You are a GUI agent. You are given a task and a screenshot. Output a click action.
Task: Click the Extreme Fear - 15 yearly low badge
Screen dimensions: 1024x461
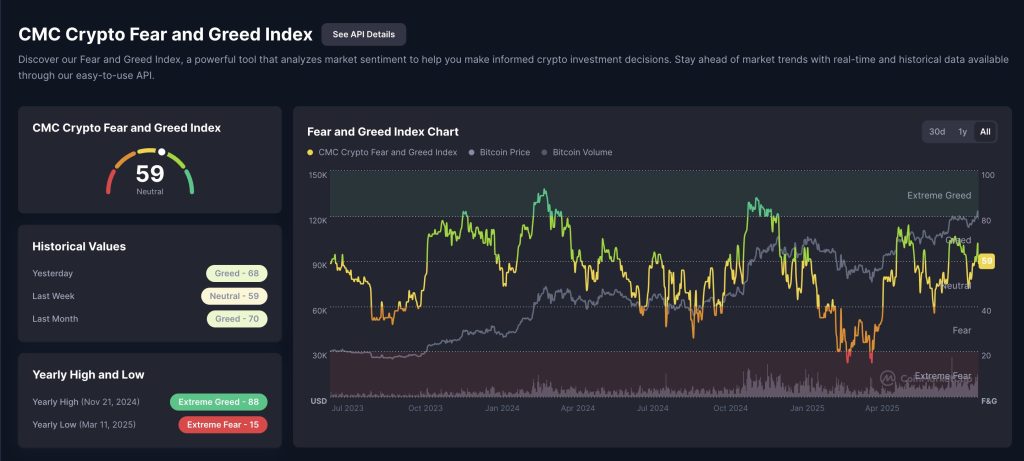pos(222,425)
